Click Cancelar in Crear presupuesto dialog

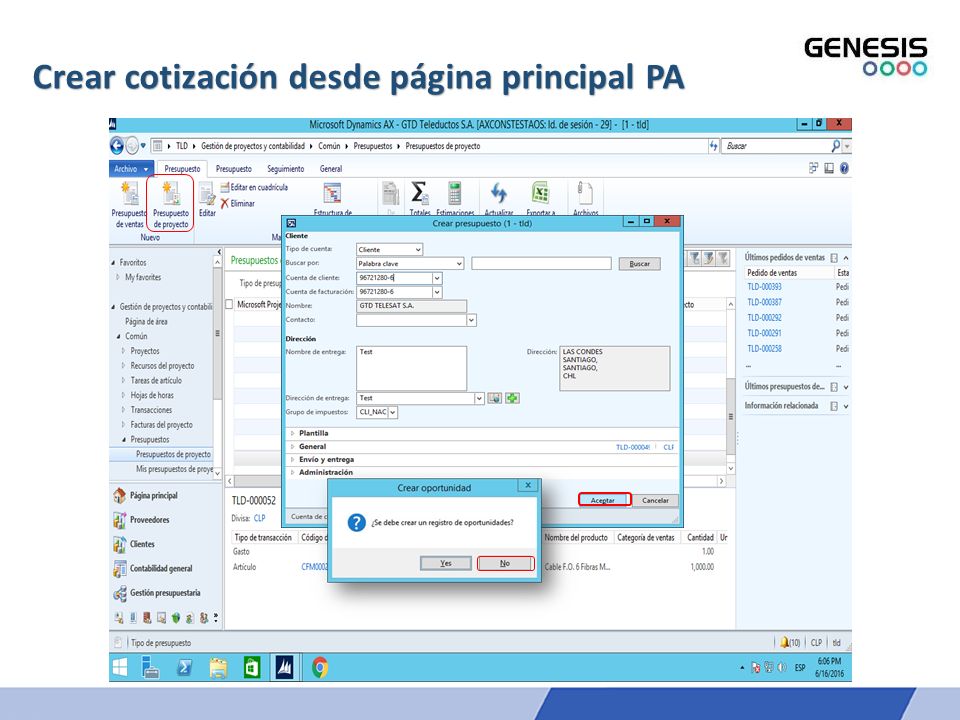[655, 500]
